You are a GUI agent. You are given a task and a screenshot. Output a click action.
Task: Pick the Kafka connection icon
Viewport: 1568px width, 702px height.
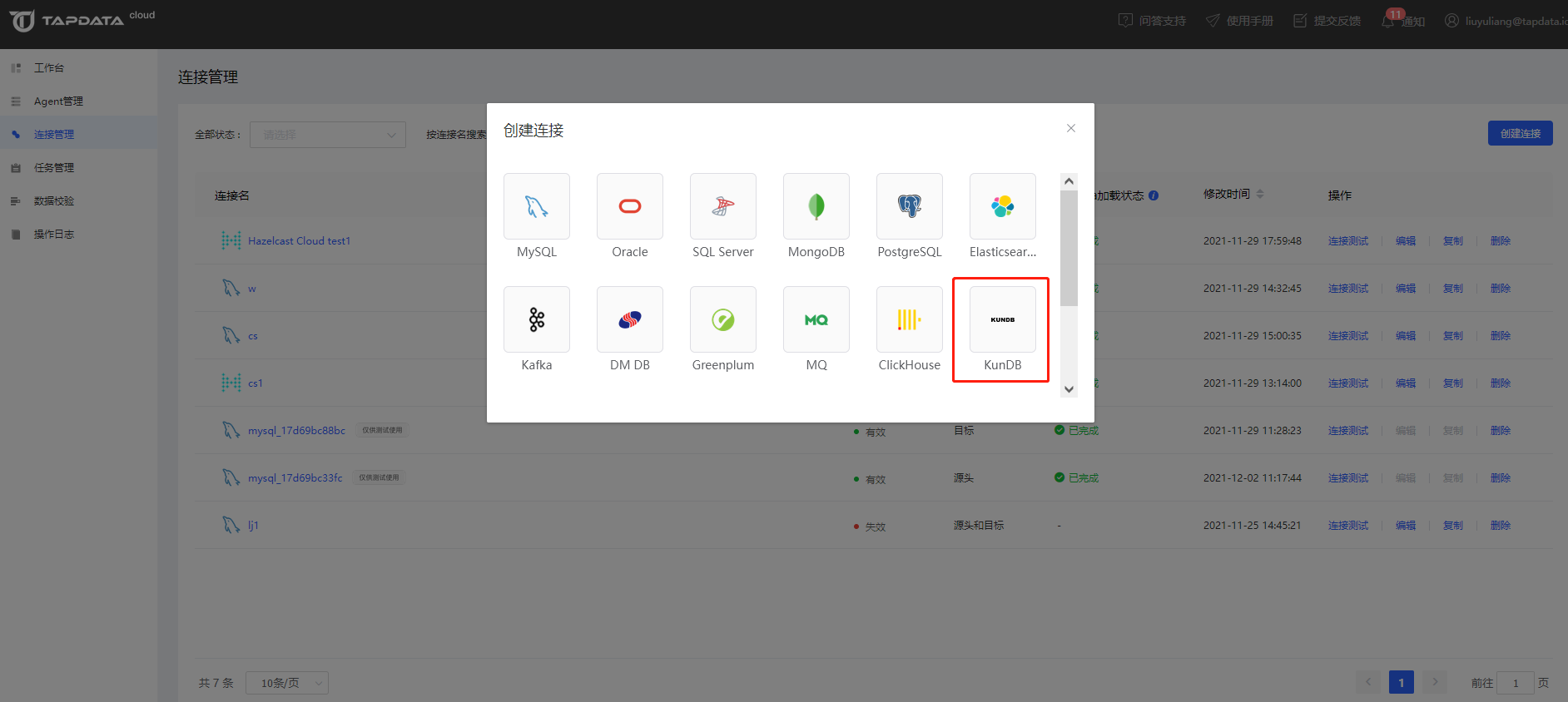(x=537, y=319)
